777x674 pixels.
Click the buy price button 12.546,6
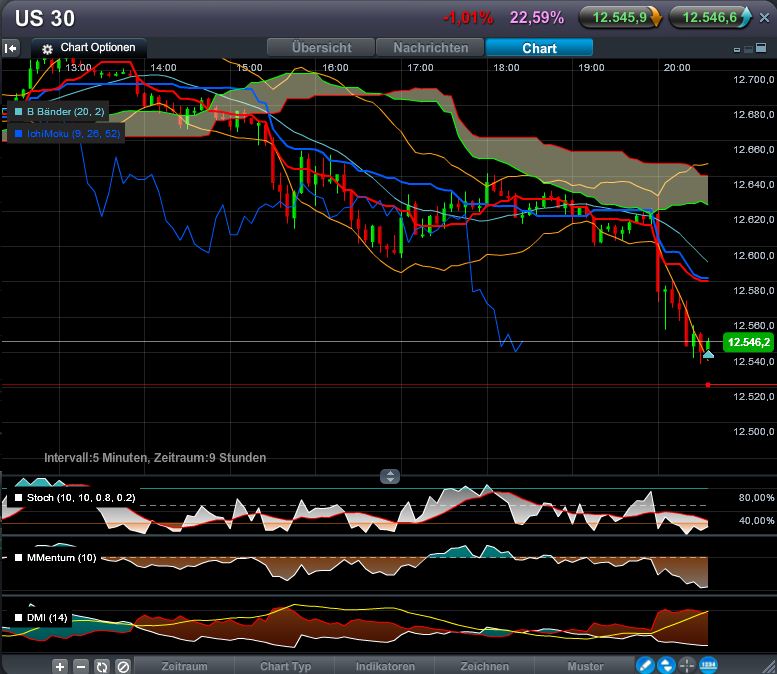pyautogui.click(x=710, y=17)
